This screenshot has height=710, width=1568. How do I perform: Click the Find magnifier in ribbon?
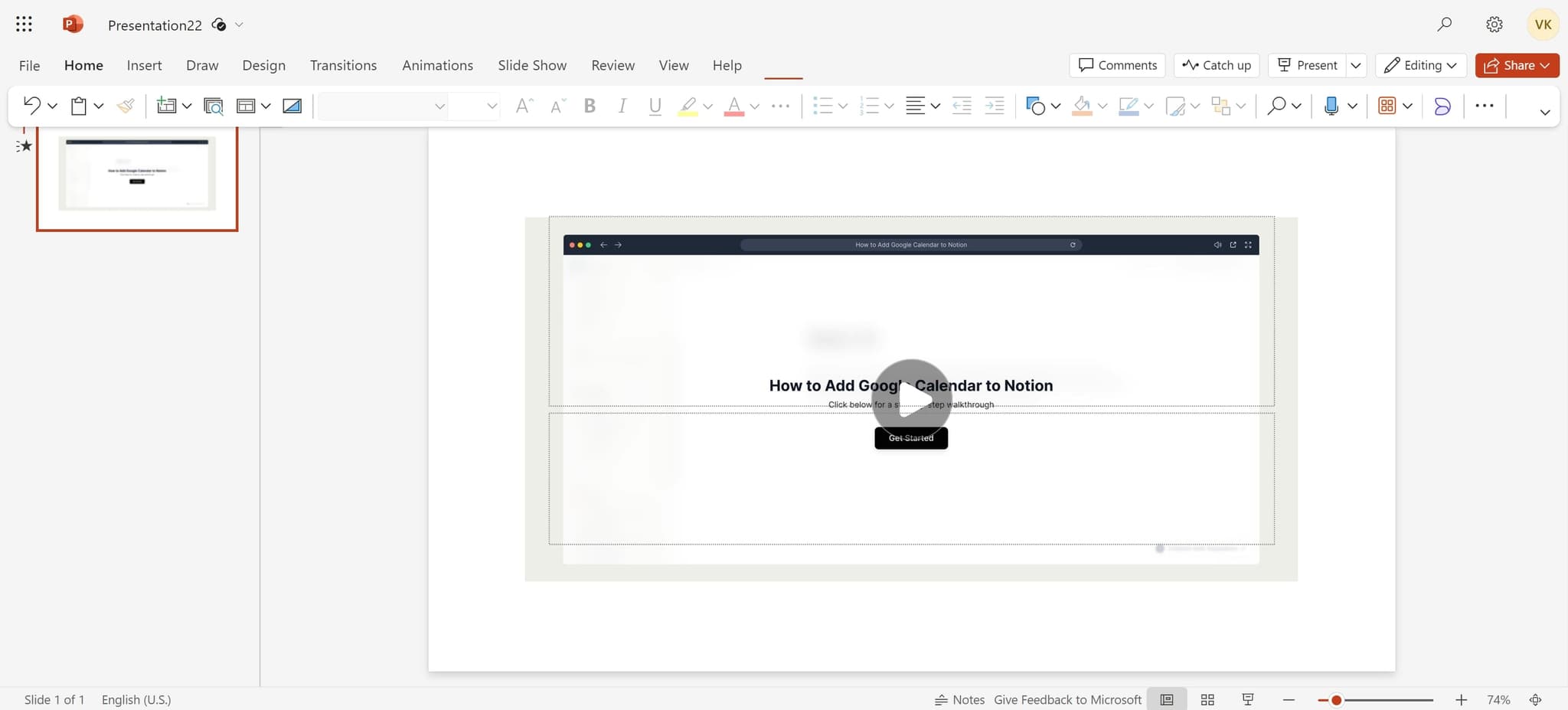click(1276, 106)
